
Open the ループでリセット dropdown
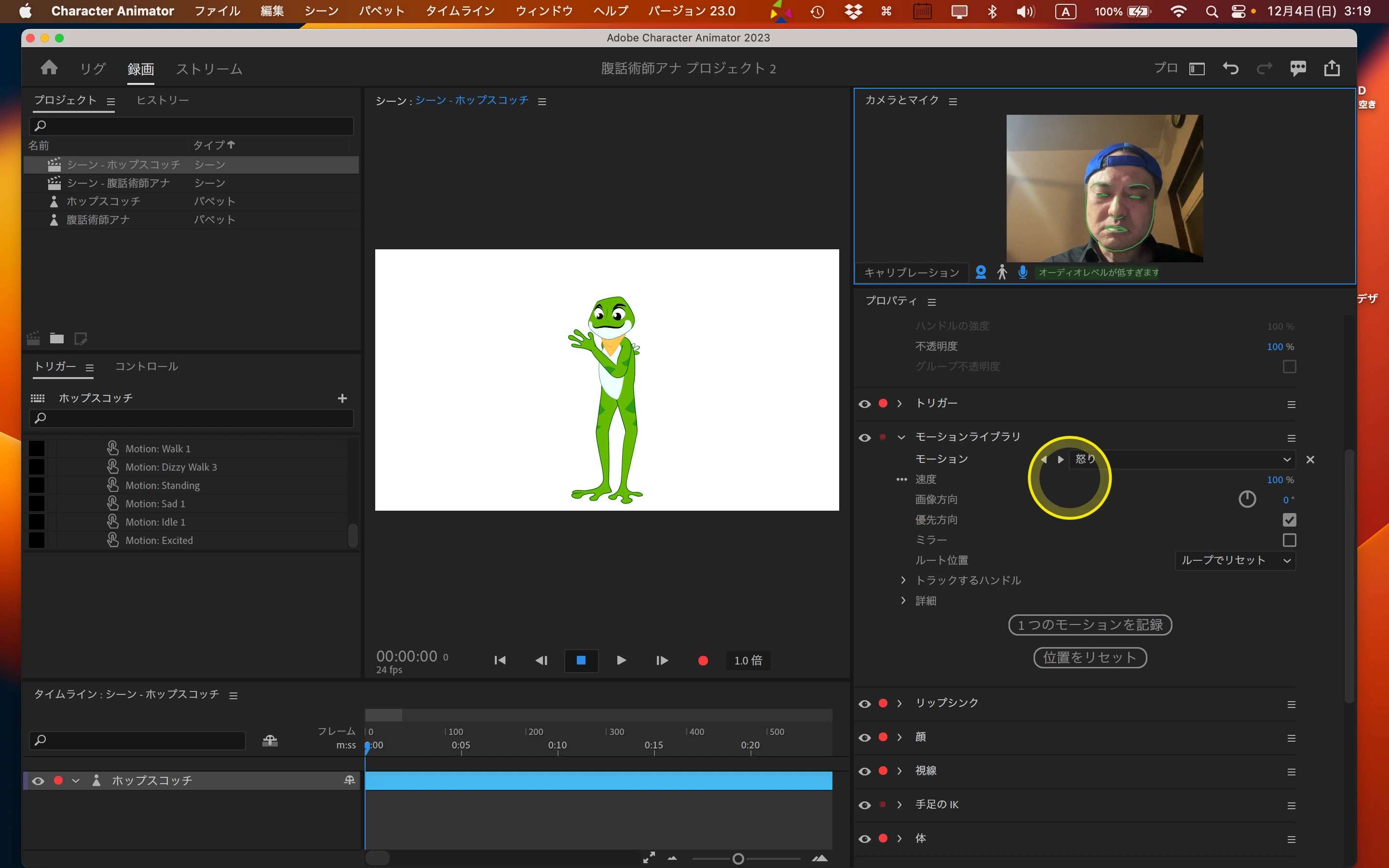tap(1235, 560)
